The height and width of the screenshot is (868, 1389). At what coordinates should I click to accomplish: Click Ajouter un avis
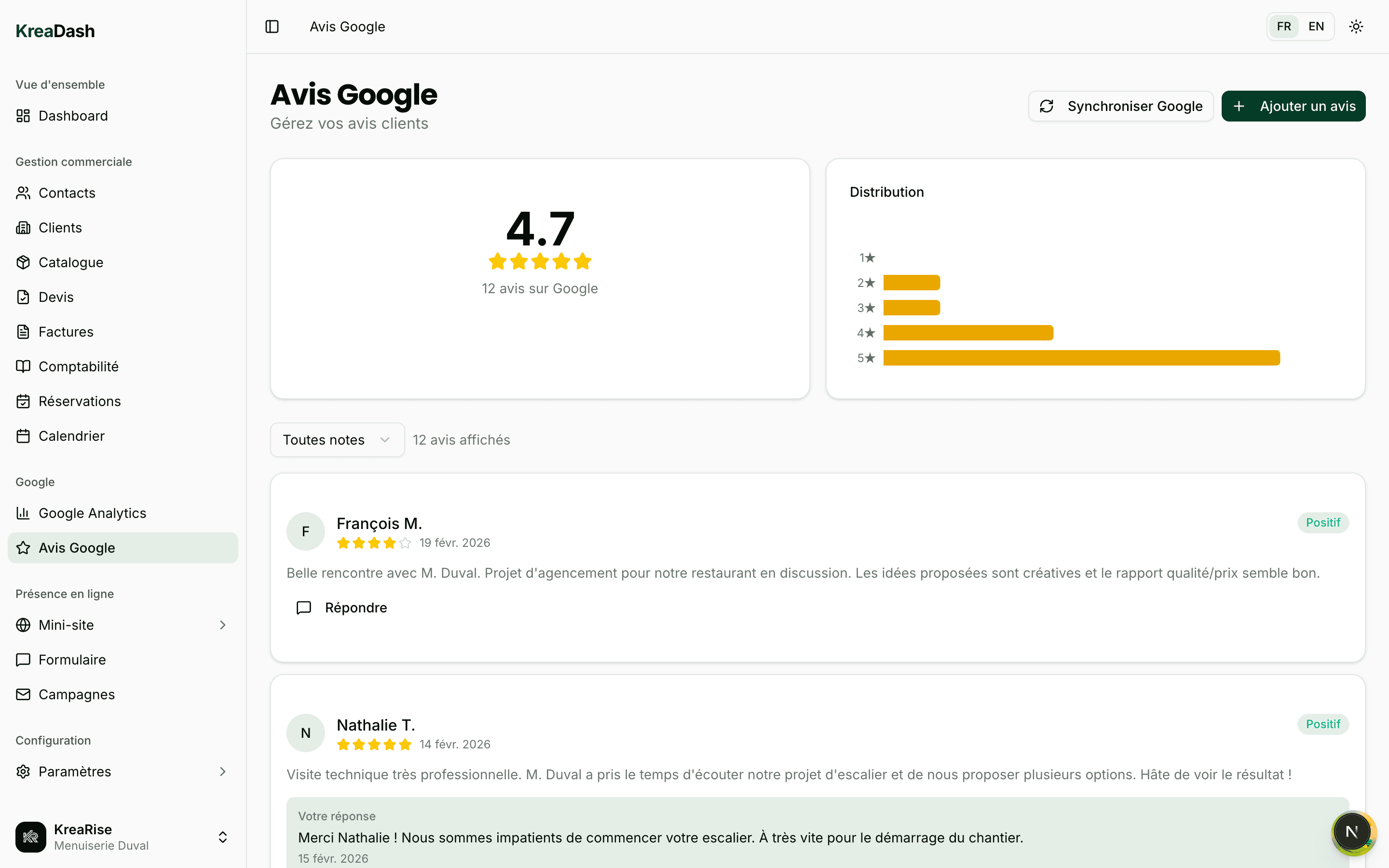pos(1293,106)
